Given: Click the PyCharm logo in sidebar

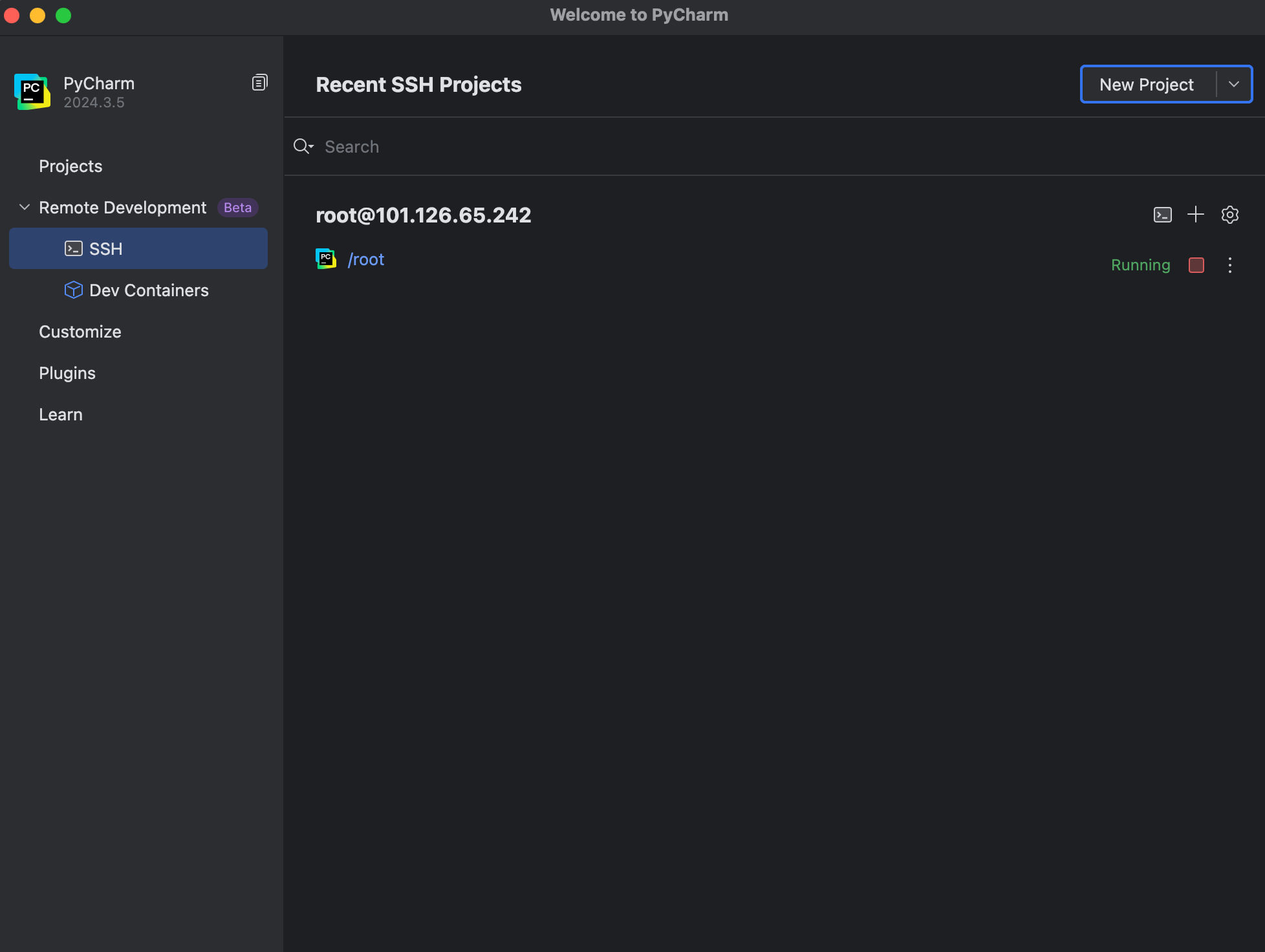Looking at the screenshot, I should 32,92.
